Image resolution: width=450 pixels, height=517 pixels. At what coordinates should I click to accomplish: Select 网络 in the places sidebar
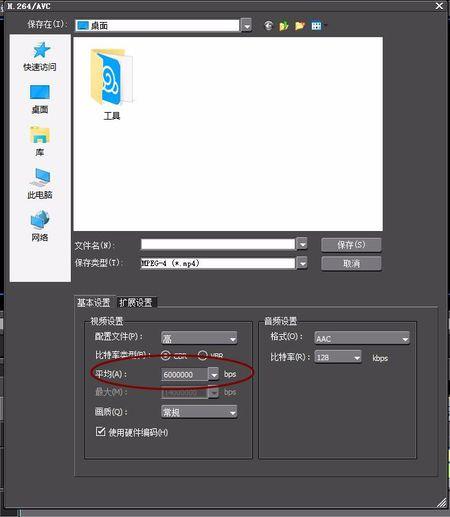point(40,226)
